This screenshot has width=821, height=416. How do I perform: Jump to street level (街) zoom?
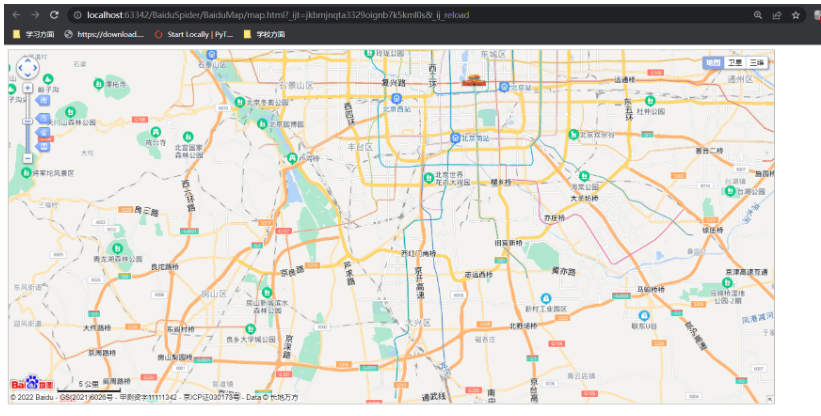point(44,100)
